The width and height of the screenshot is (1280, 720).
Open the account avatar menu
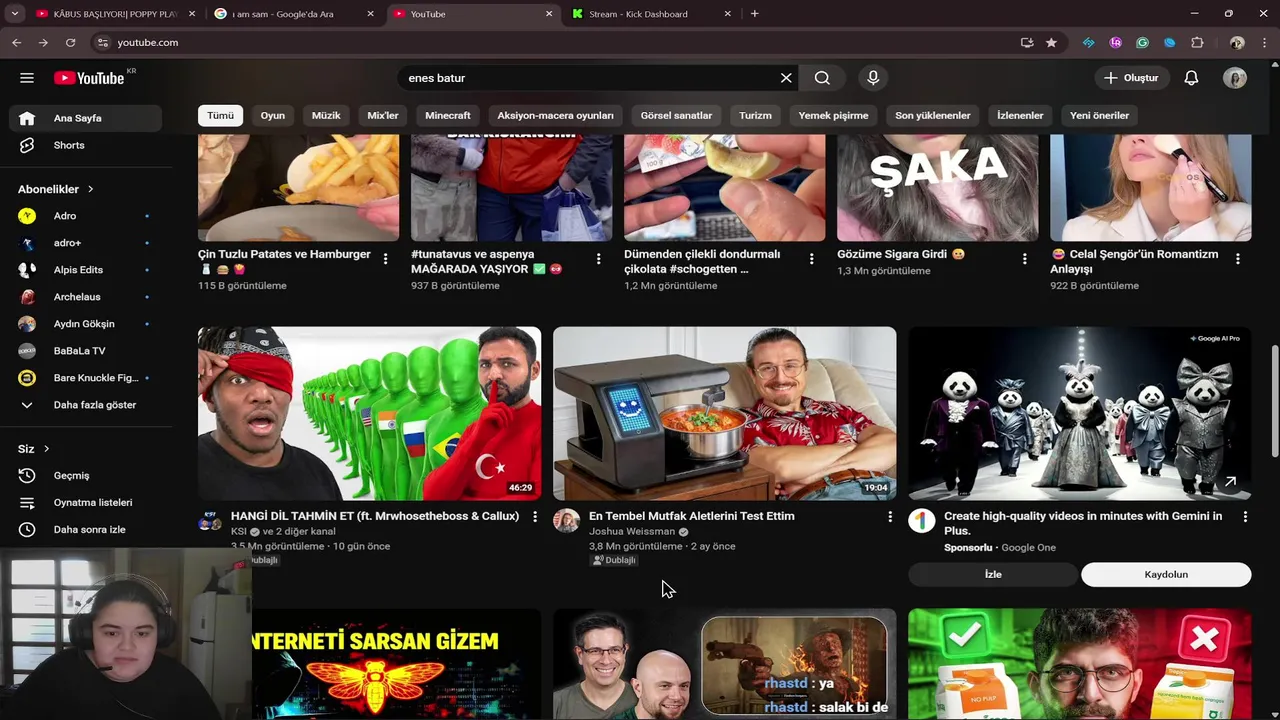coord(1235,78)
